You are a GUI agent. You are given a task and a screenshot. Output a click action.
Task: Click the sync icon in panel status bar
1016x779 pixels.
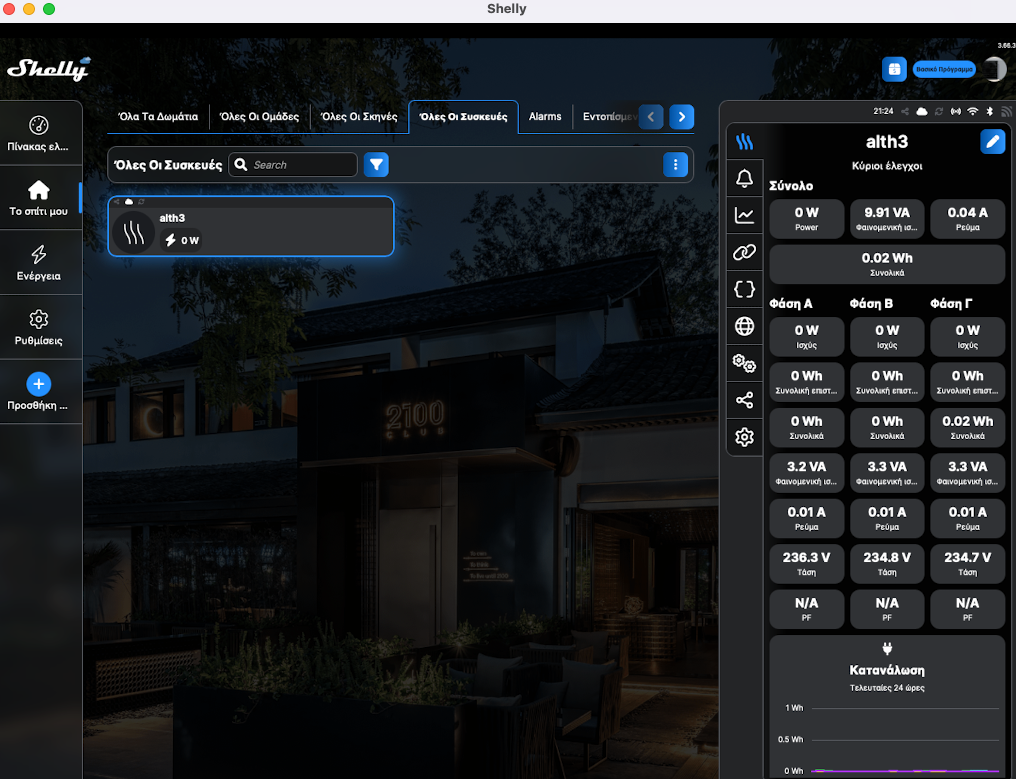(938, 111)
